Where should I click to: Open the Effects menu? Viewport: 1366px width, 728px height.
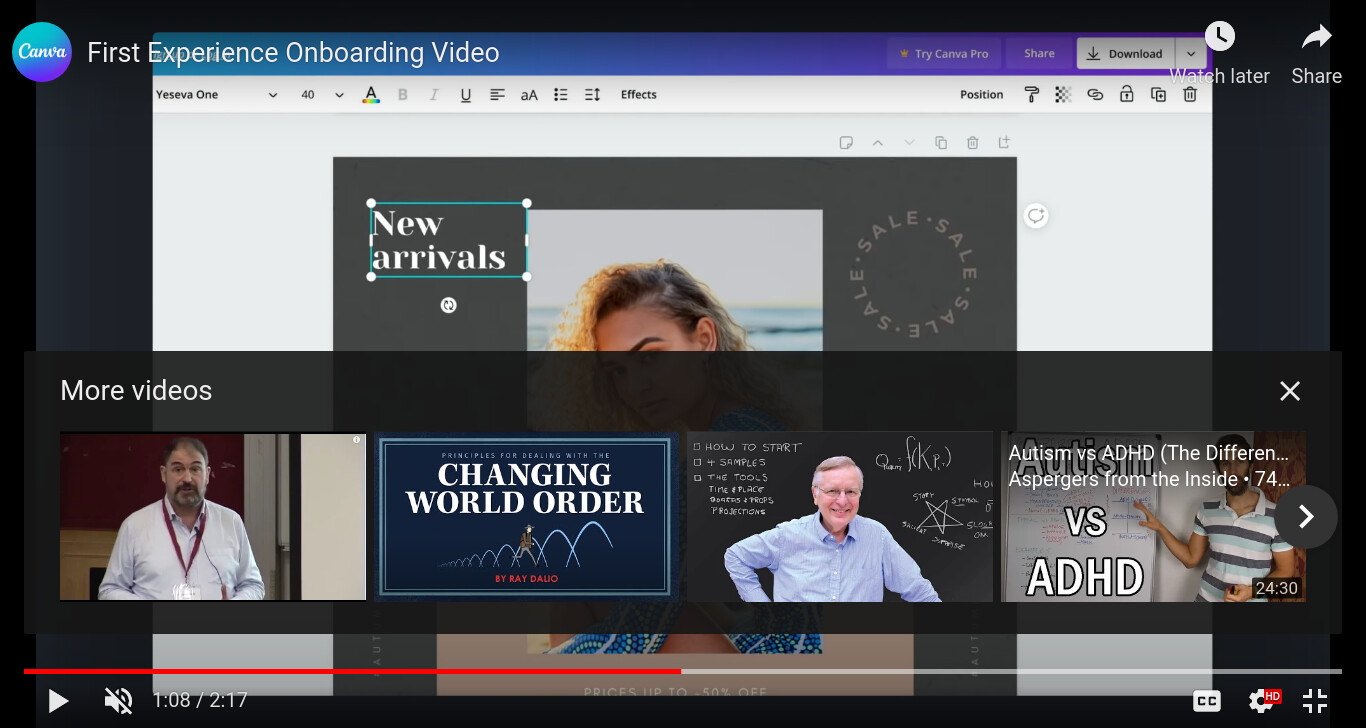click(639, 95)
